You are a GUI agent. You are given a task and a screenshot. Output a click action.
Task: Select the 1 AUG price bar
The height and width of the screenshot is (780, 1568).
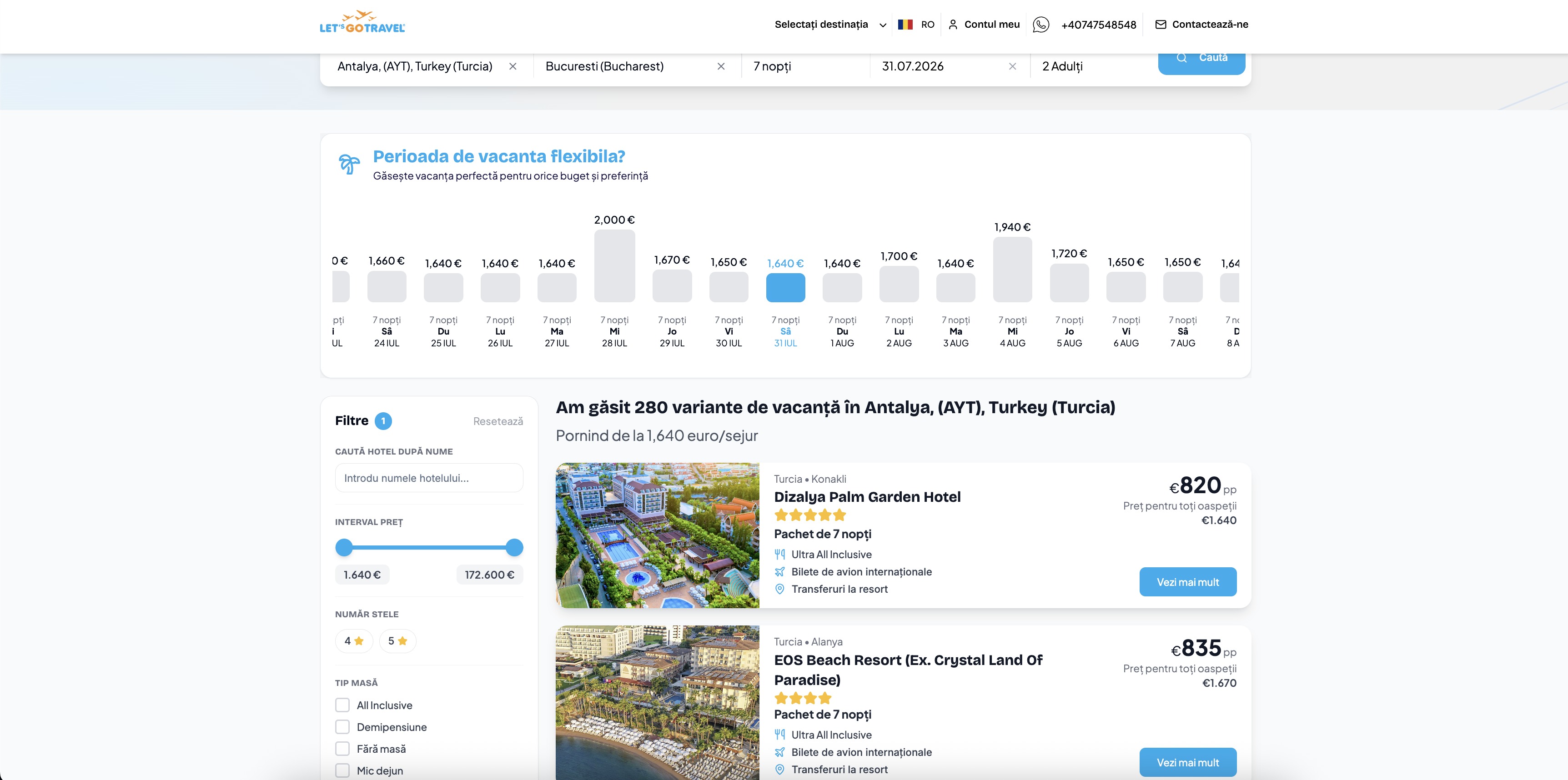(842, 287)
